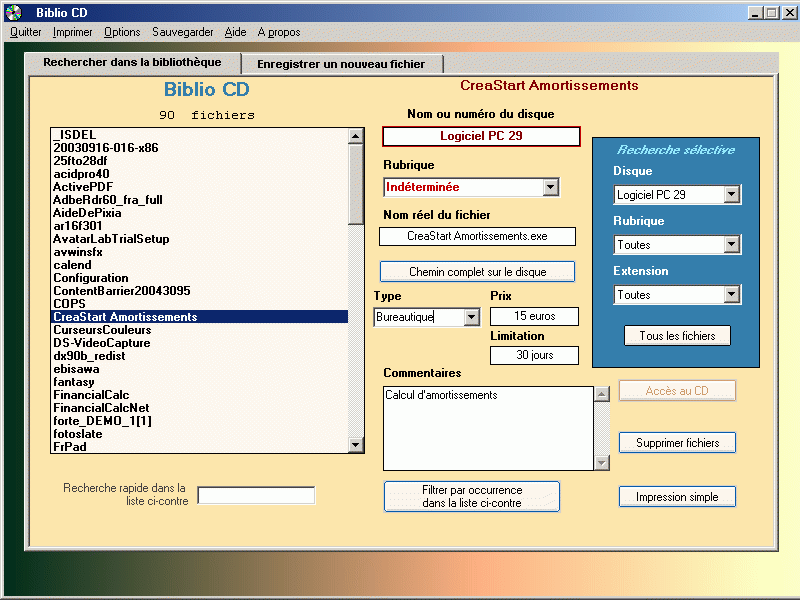Expand the selective search Rubrique dropdown
Screen dimensions: 800x600
(x=731, y=244)
